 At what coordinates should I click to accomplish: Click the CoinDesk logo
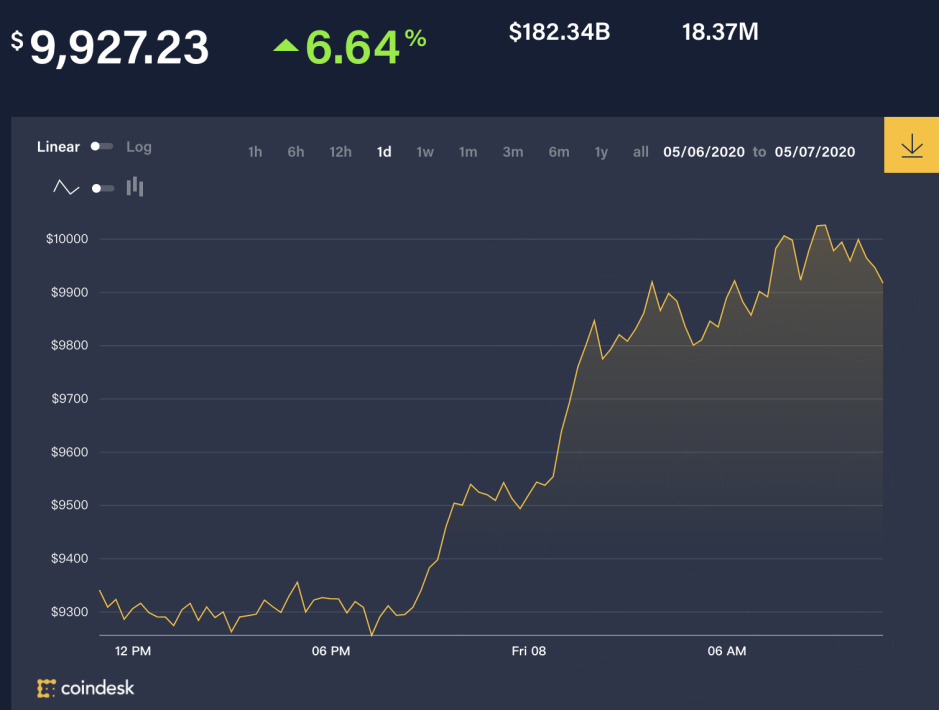(x=85, y=688)
